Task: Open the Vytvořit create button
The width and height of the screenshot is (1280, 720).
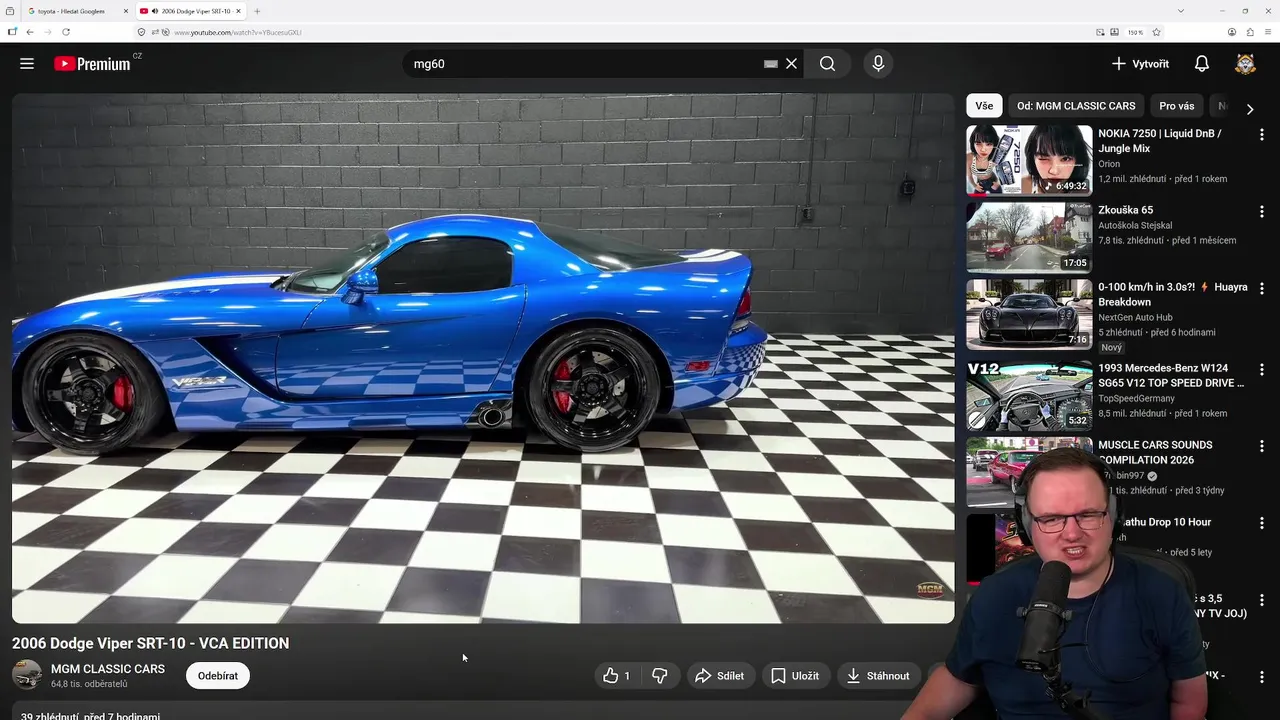Action: point(1140,63)
